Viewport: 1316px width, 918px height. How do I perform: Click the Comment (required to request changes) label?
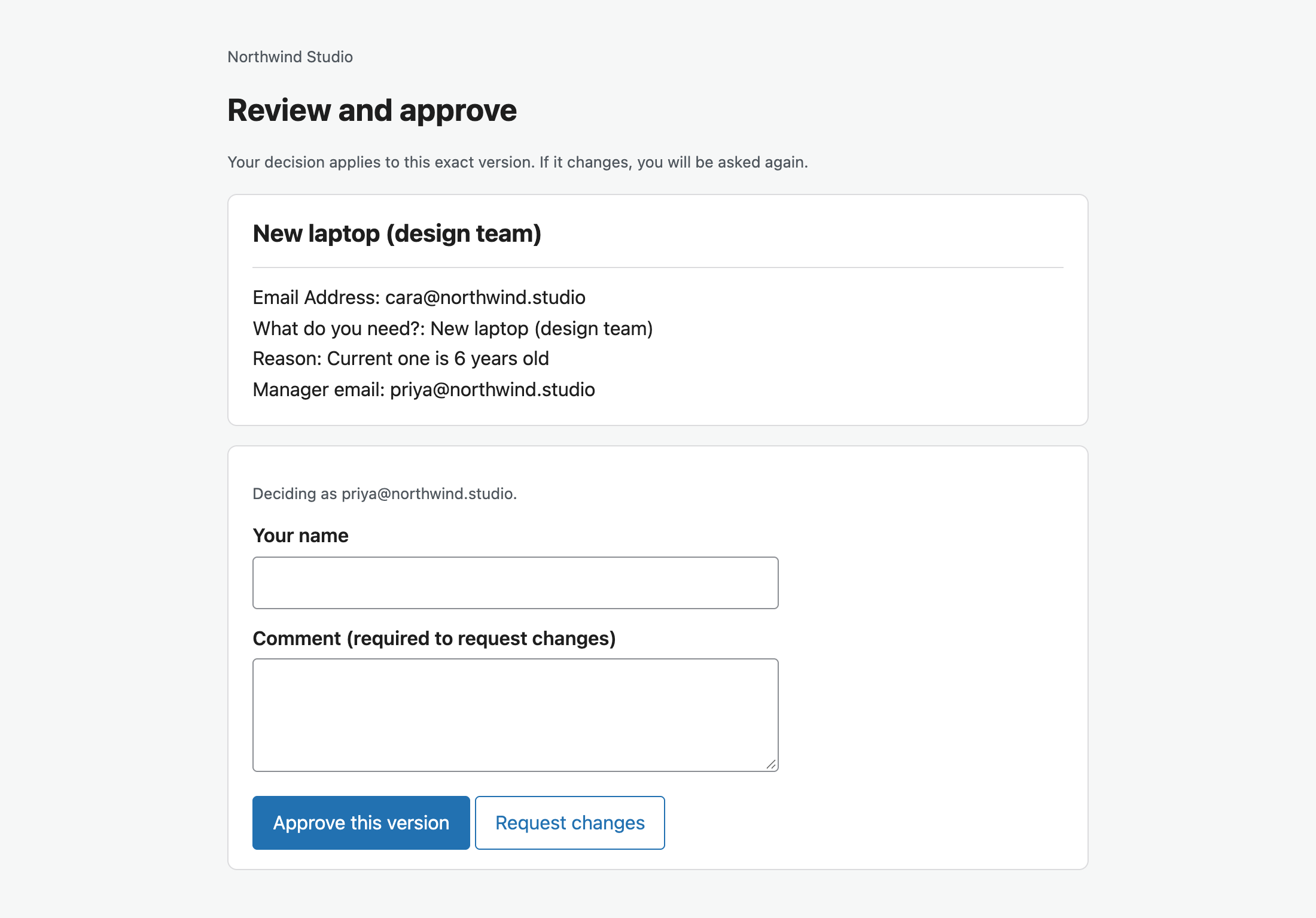pyautogui.click(x=434, y=639)
